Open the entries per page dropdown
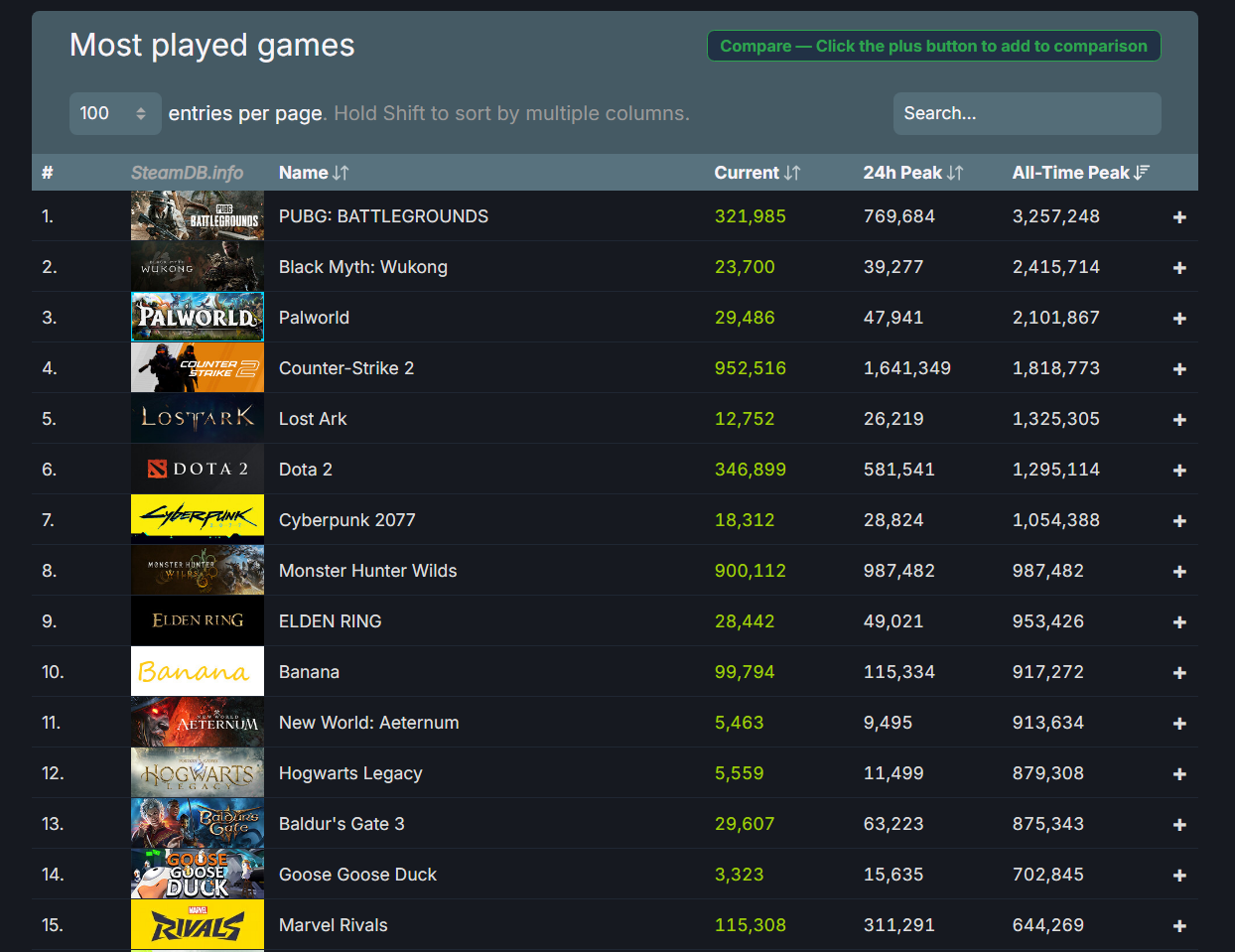Screen dimensions: 1235x952 (114, 113)
